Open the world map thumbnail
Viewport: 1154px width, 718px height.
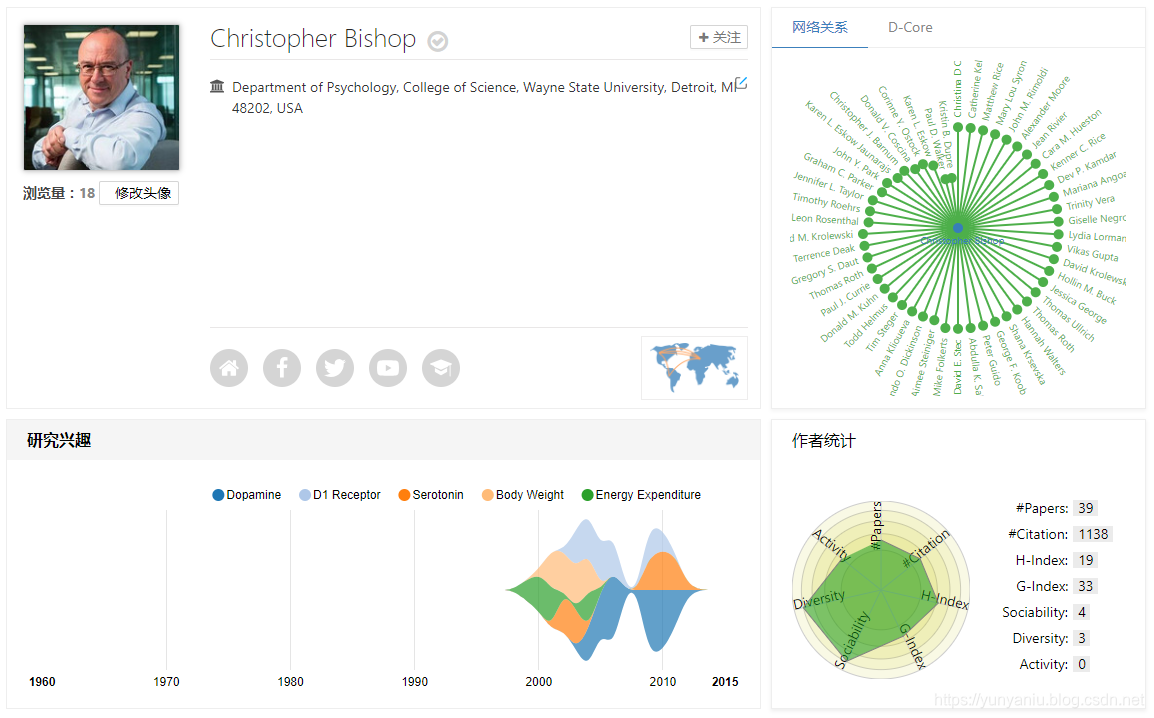(x=694, y=368)
